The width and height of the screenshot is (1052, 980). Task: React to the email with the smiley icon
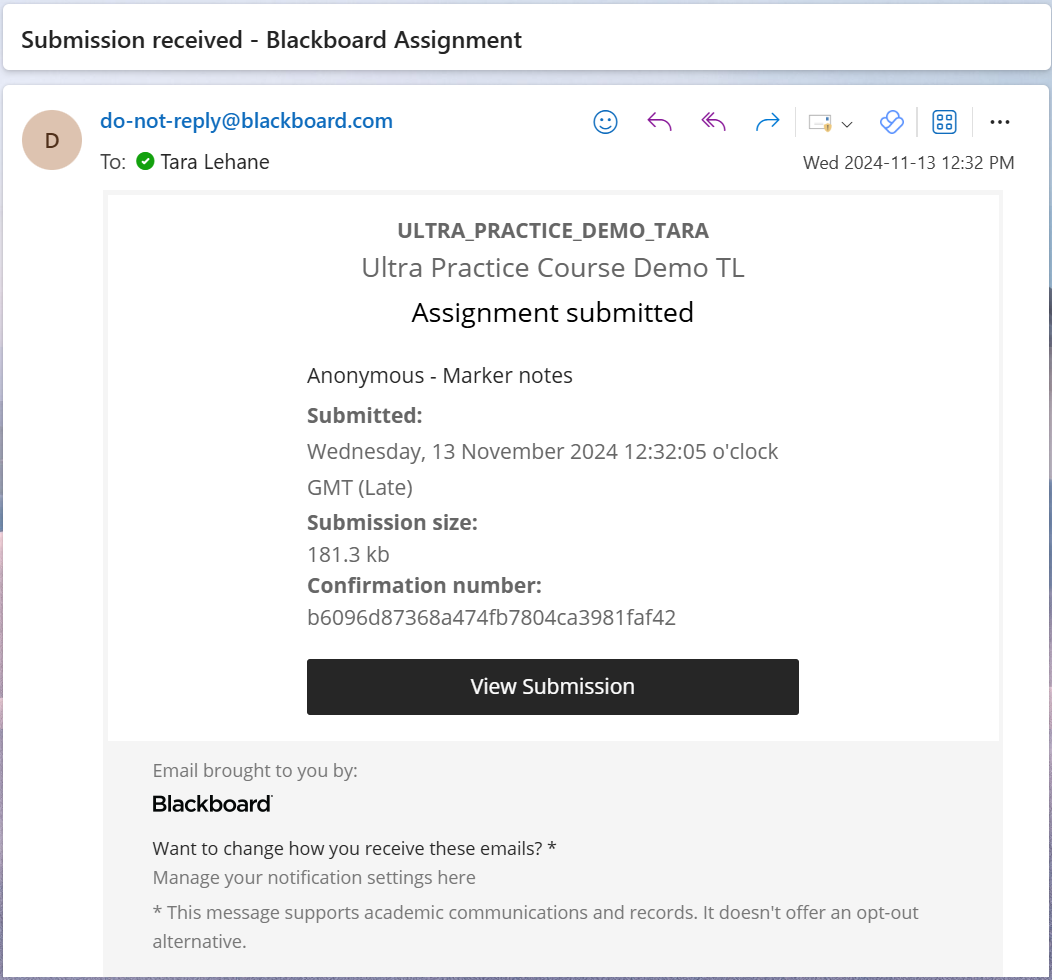(x=605, y=122)
